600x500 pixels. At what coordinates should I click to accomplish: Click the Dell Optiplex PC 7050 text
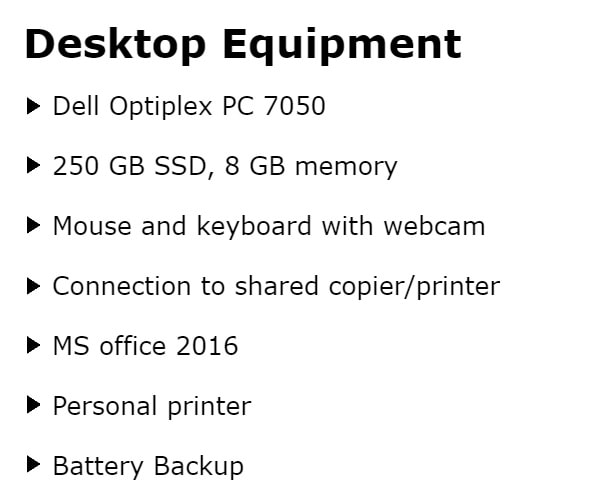188,106
